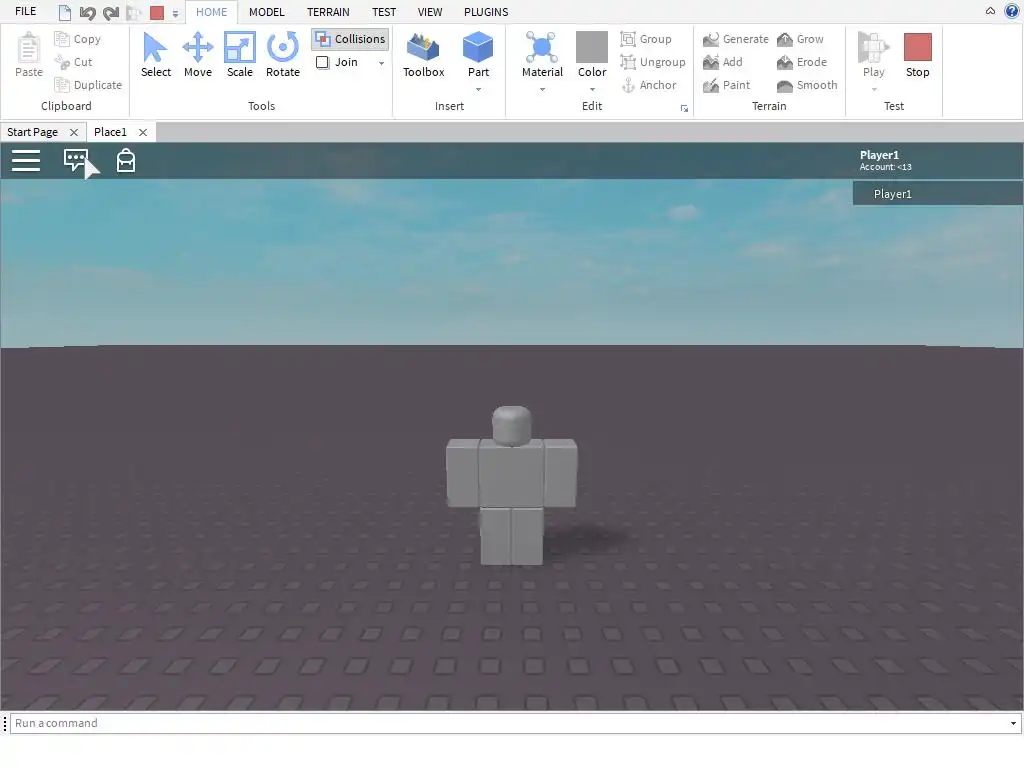Viewport: 1024px width, 768px height.
Task: Open the Studio help icon
Action: coord(1012,11)
